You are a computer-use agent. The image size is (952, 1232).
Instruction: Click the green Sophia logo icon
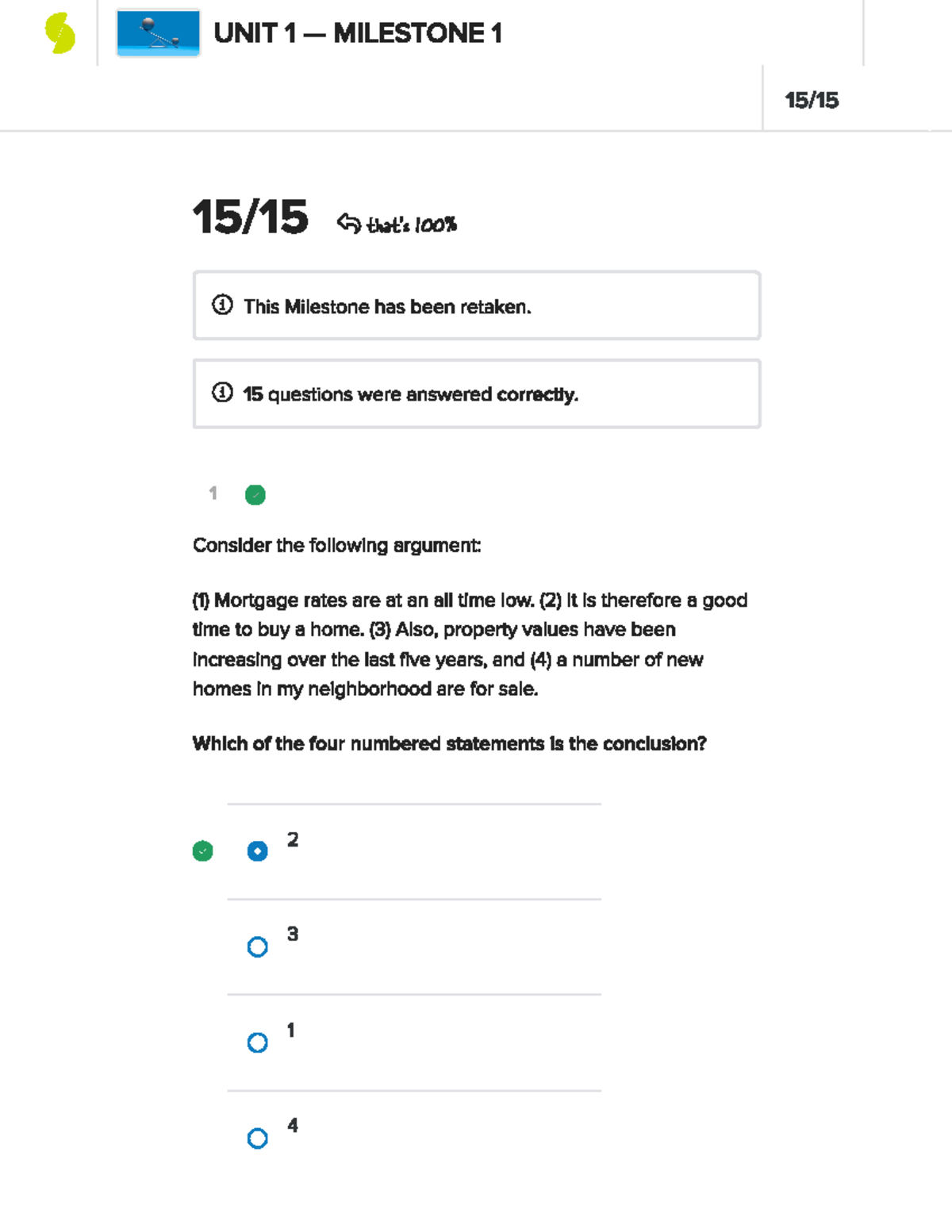click(x=60, y=34)
